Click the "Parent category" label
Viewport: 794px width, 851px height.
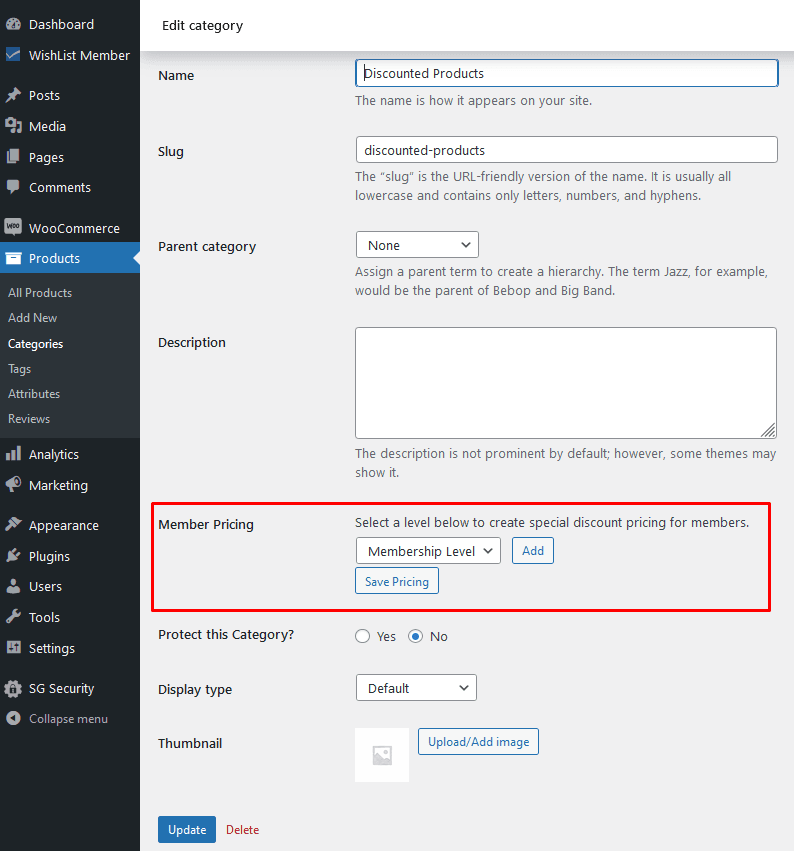click(207, 246)
